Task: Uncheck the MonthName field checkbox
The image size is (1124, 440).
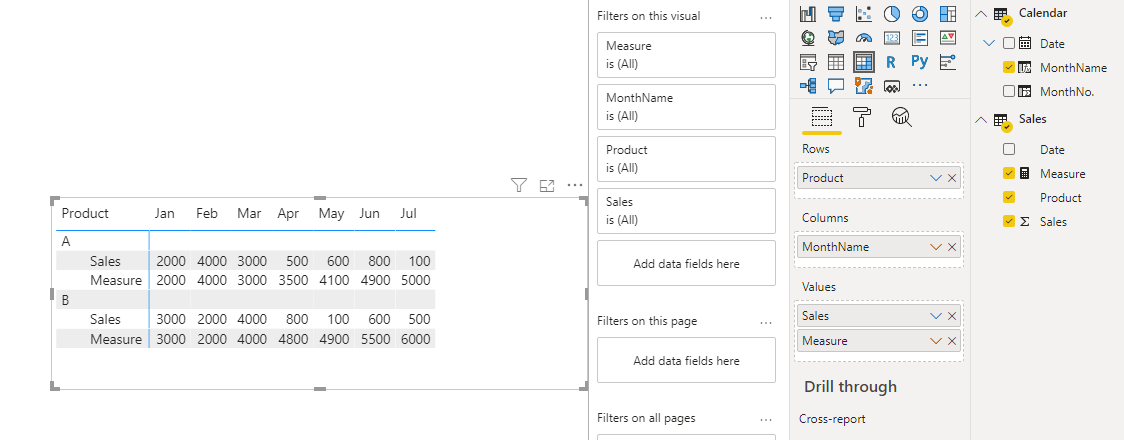Action: pos(1009,67)
